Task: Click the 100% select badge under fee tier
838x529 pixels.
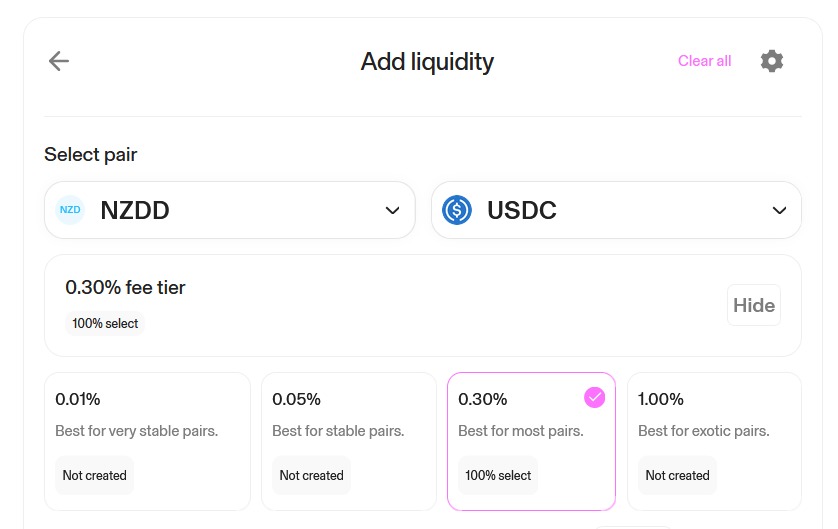Action: [x=105, y=323]
